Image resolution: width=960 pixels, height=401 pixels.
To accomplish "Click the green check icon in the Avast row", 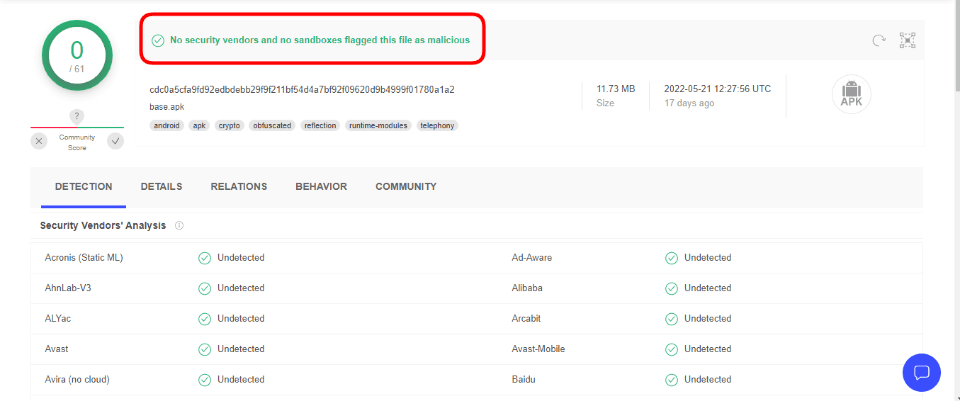I will (x=204, y=350).
